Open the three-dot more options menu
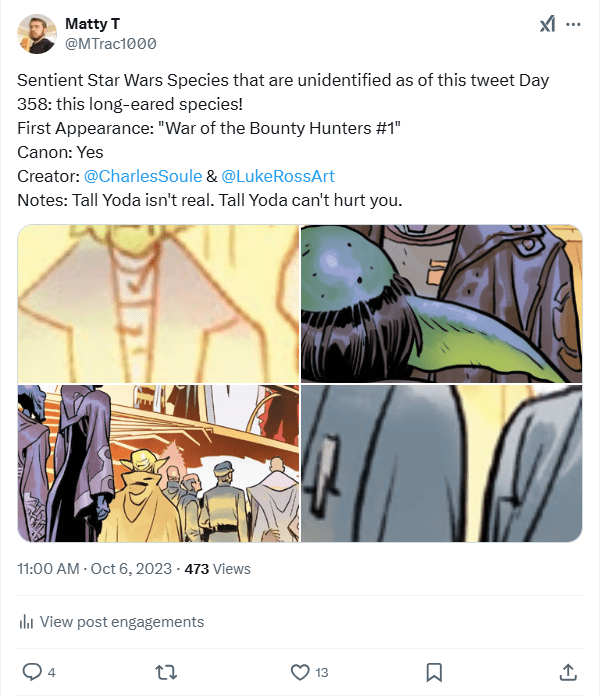 click(x=573, y=25)
